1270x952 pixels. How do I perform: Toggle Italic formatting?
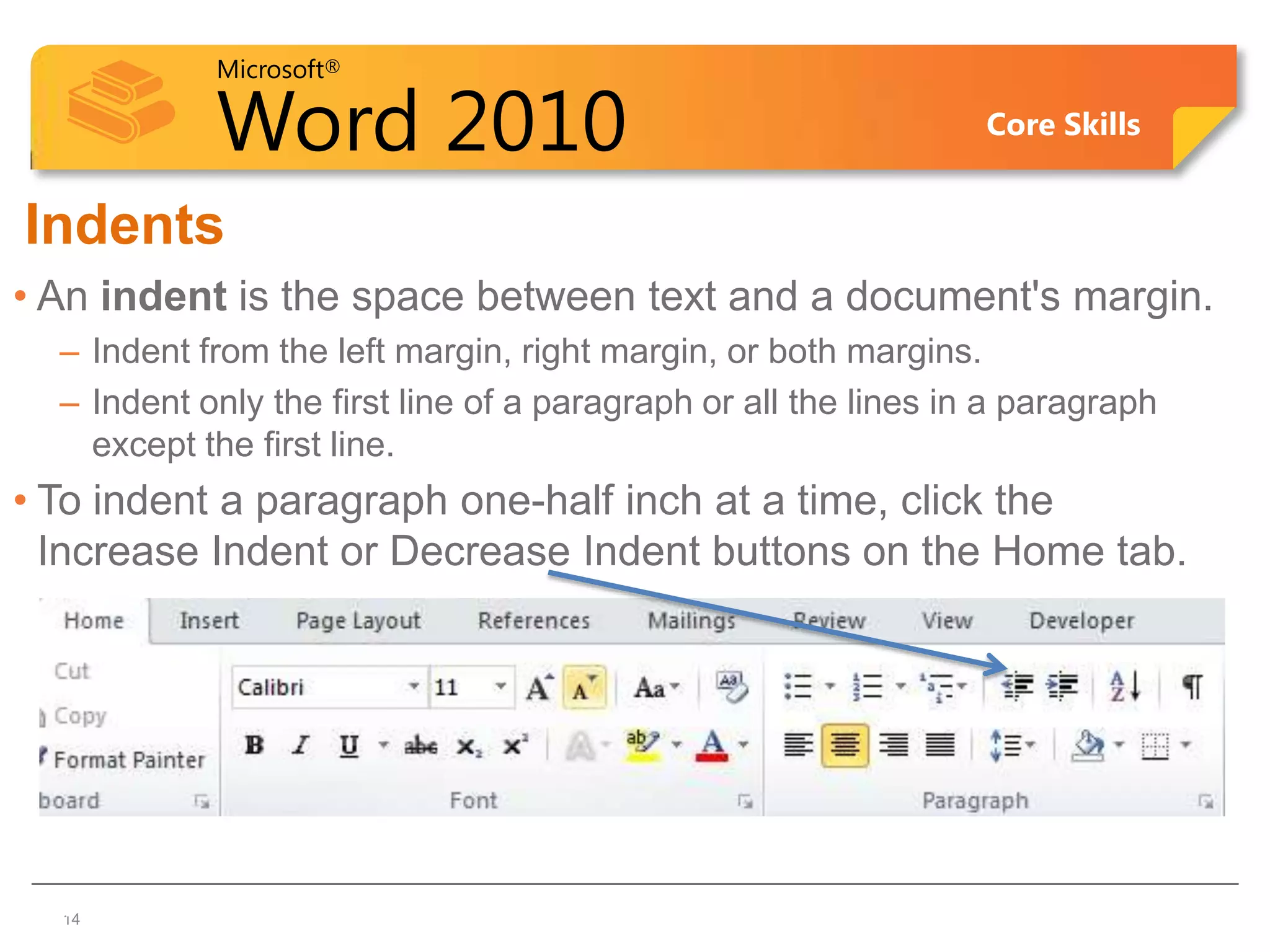click(x=301, y=744)
